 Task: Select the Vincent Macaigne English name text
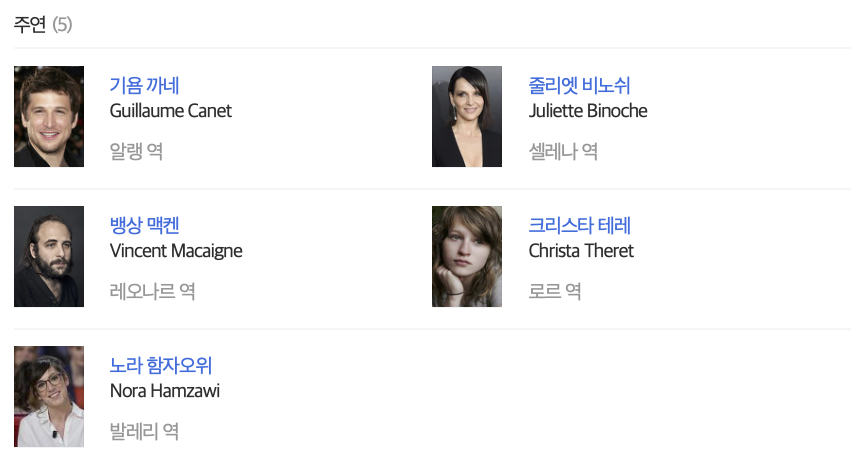(176, 251)
